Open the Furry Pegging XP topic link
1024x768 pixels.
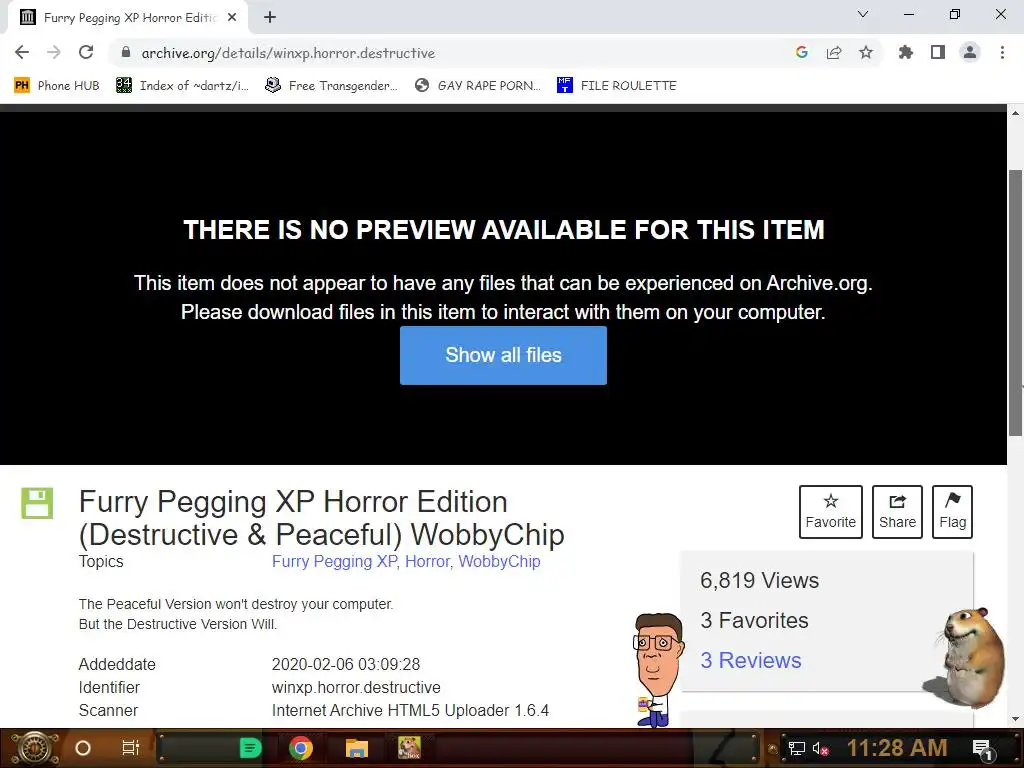pyautogui.click(x=334, y=562)
